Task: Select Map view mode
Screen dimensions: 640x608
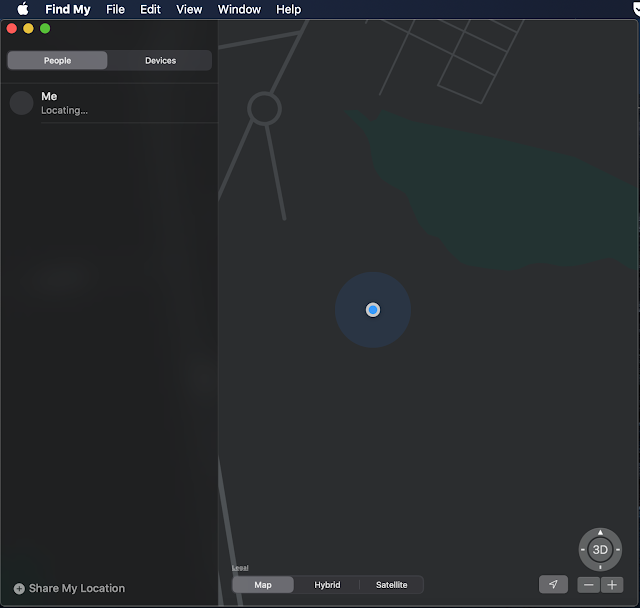Action: coord(263,585)
